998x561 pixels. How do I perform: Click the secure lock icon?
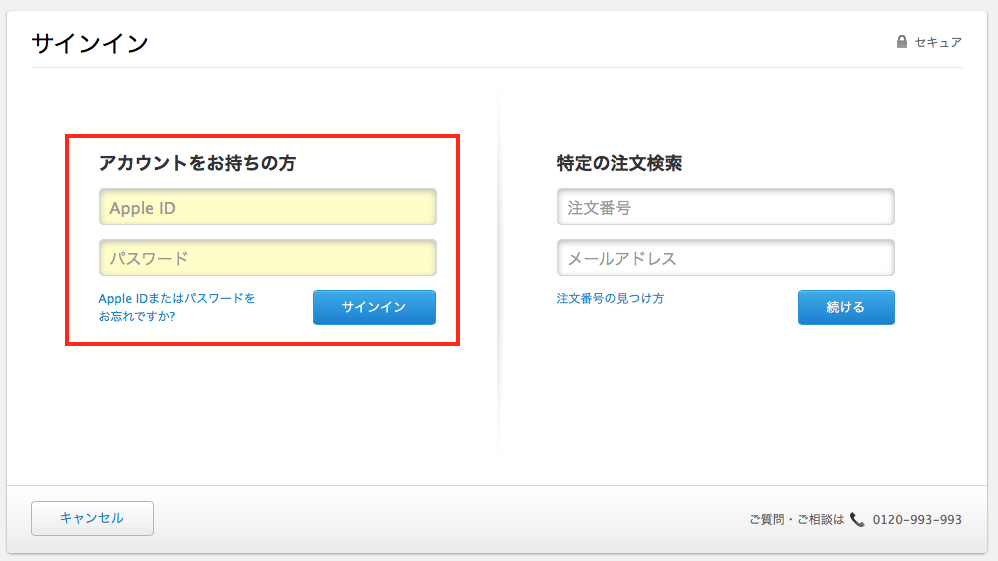pyautogui.click(x=901, y=42)
